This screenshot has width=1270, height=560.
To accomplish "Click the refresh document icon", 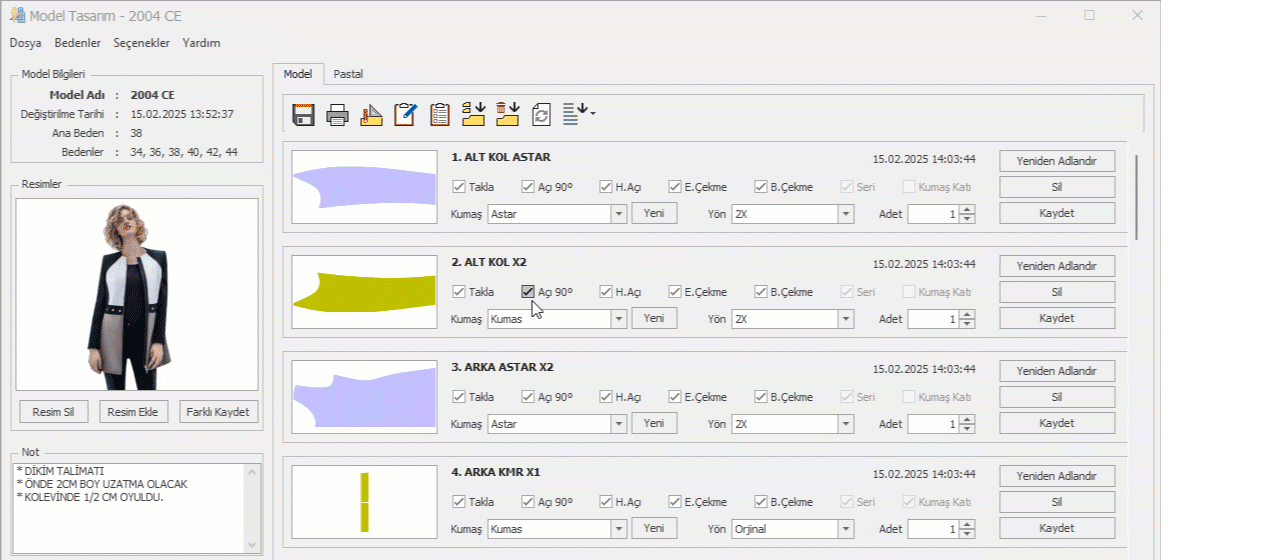I will [x=541, y=115].
